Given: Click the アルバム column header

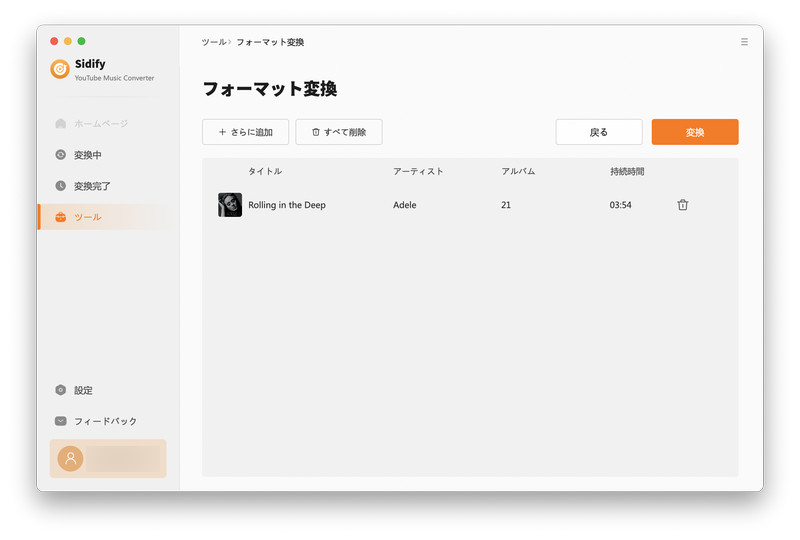Looking at the screenshot, I should click(x=518, y=171).
